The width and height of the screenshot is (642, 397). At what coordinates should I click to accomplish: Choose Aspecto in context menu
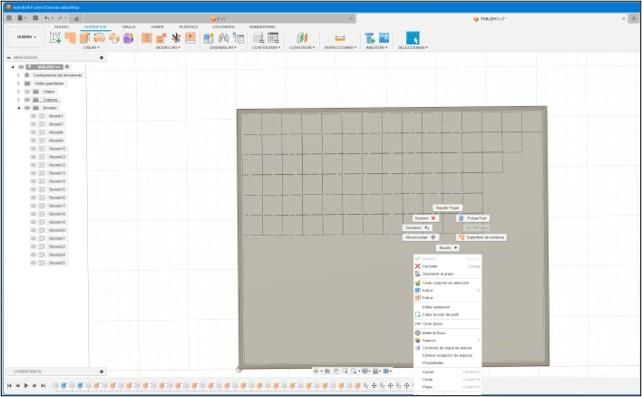point(429,340)
